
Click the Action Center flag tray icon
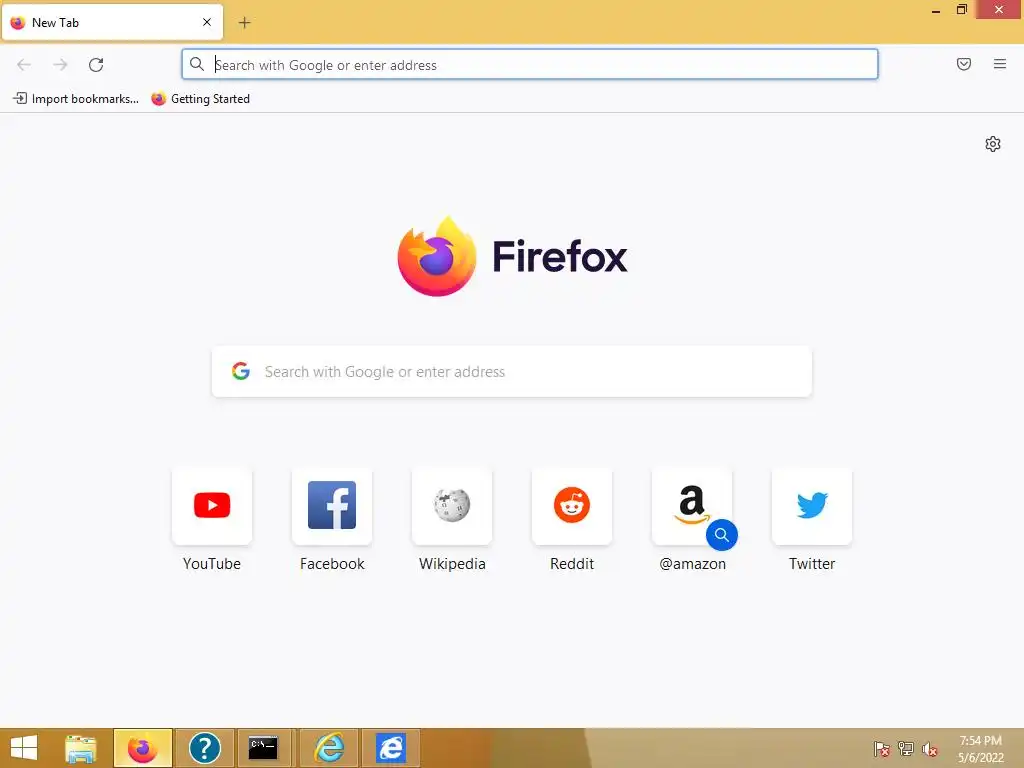(x=881, y=749)
